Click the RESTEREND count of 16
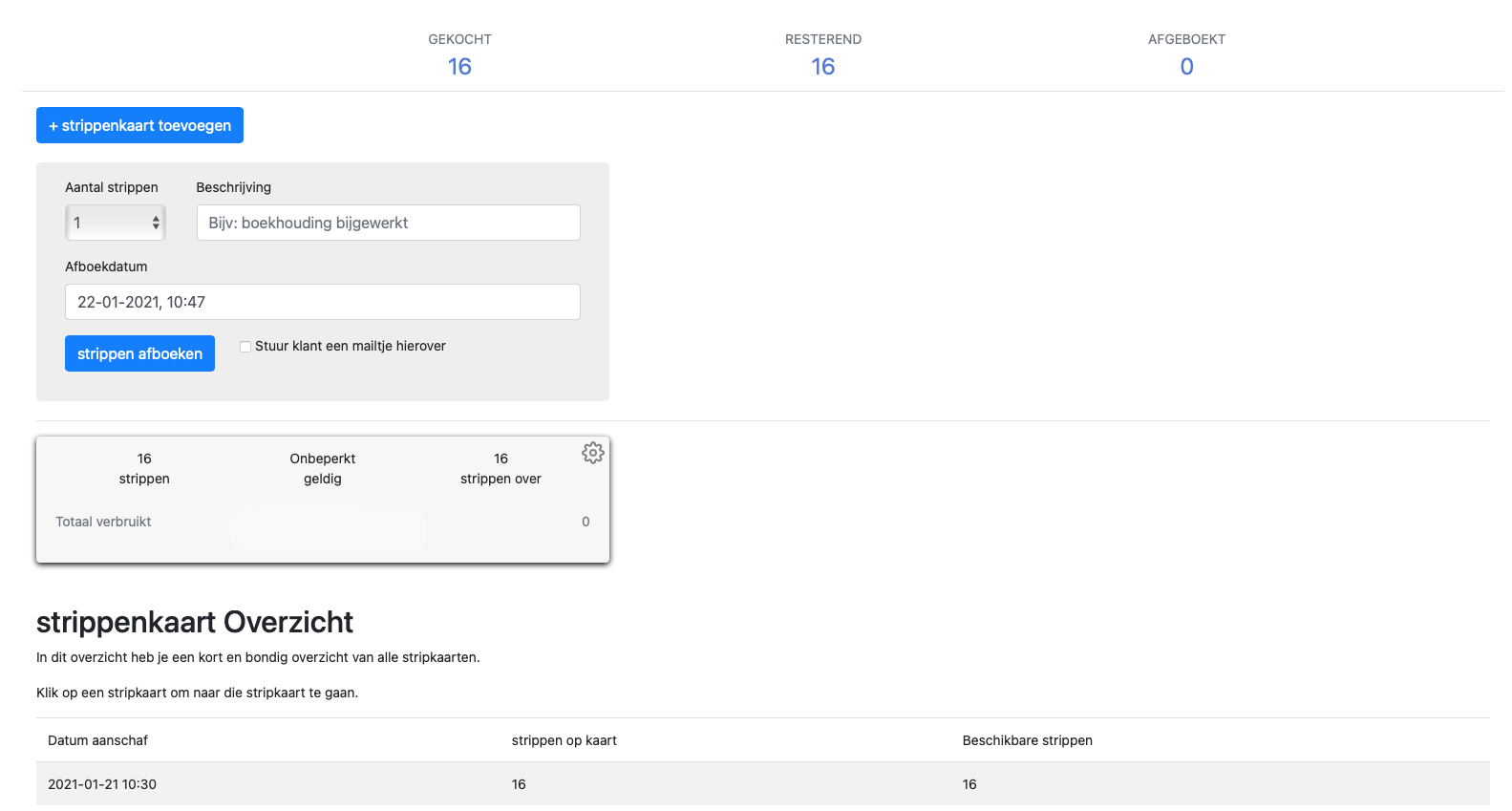Image resolution: width=1512 pixels, height=811 pixels. [822, 67]
